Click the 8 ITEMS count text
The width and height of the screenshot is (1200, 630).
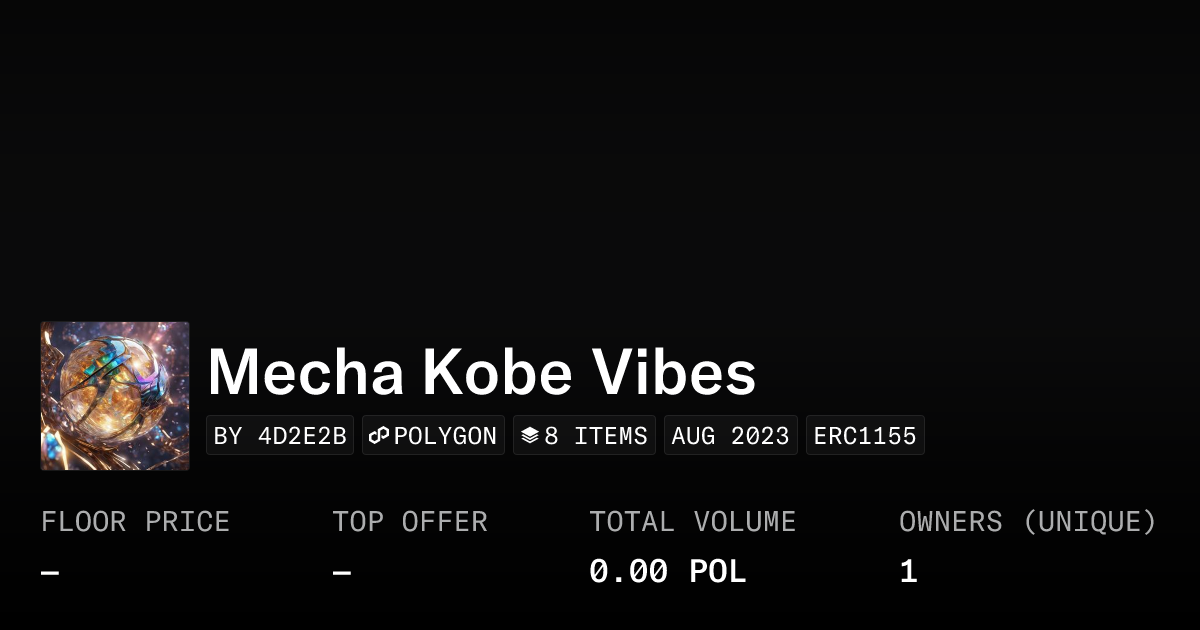click(596, 436)
